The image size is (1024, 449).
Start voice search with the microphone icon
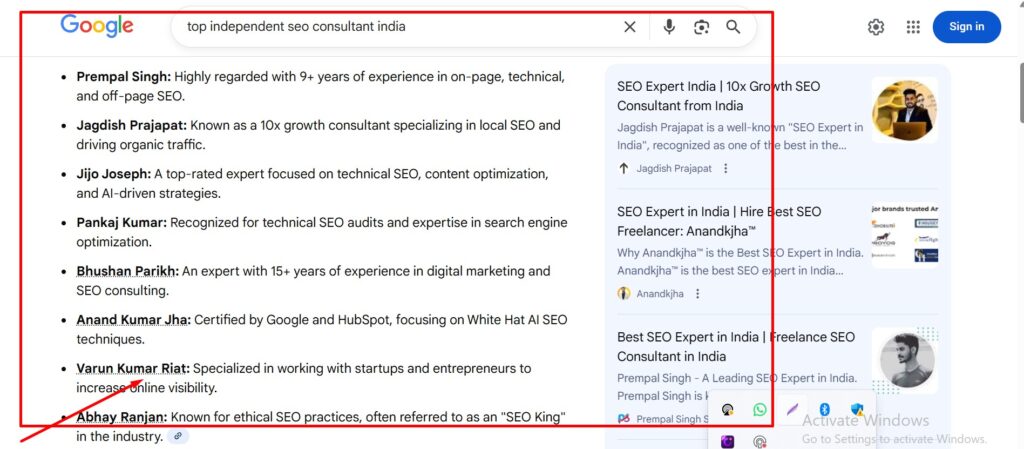(669, 27)
